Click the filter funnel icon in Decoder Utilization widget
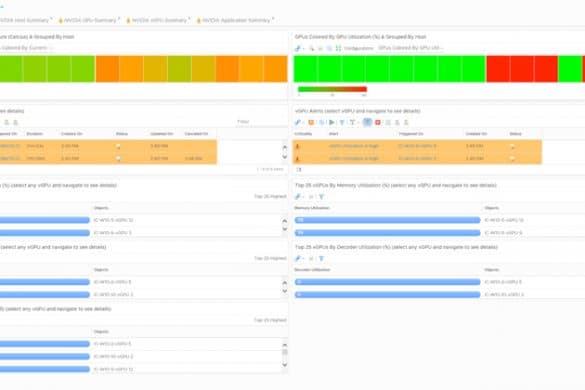The image size is (585, 390). coord(321,258)
